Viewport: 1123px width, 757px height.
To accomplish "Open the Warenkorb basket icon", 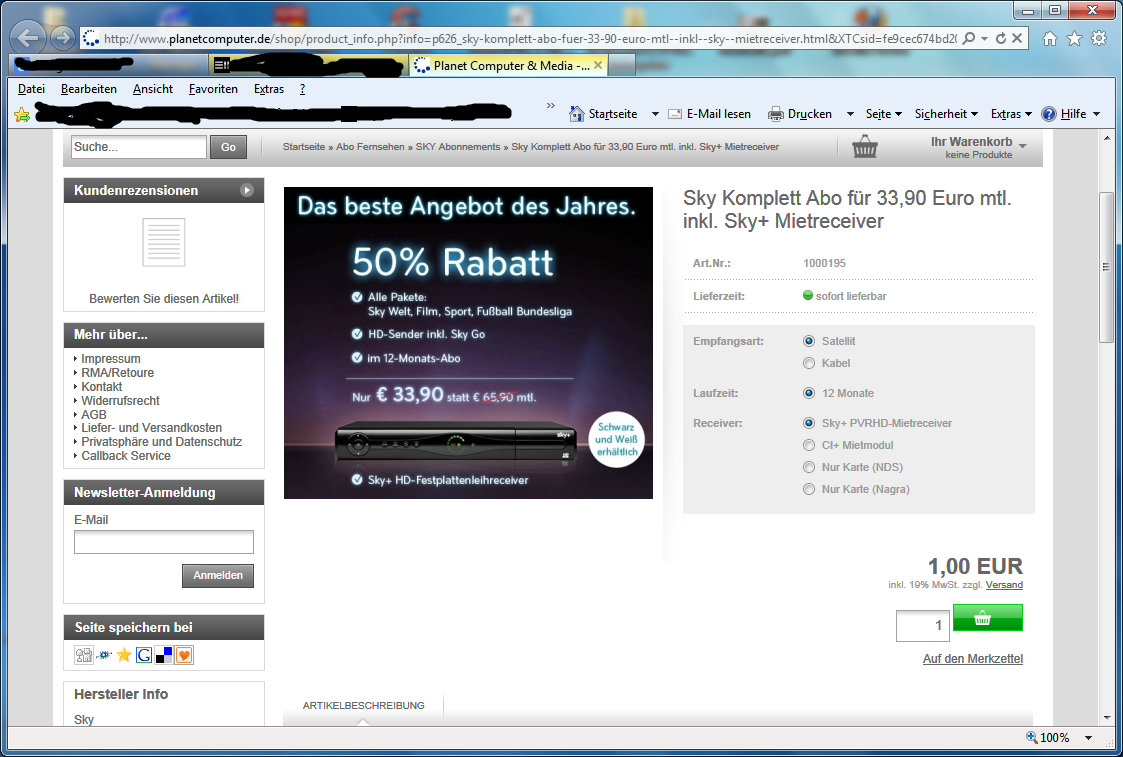I will [x=864, y=146].
